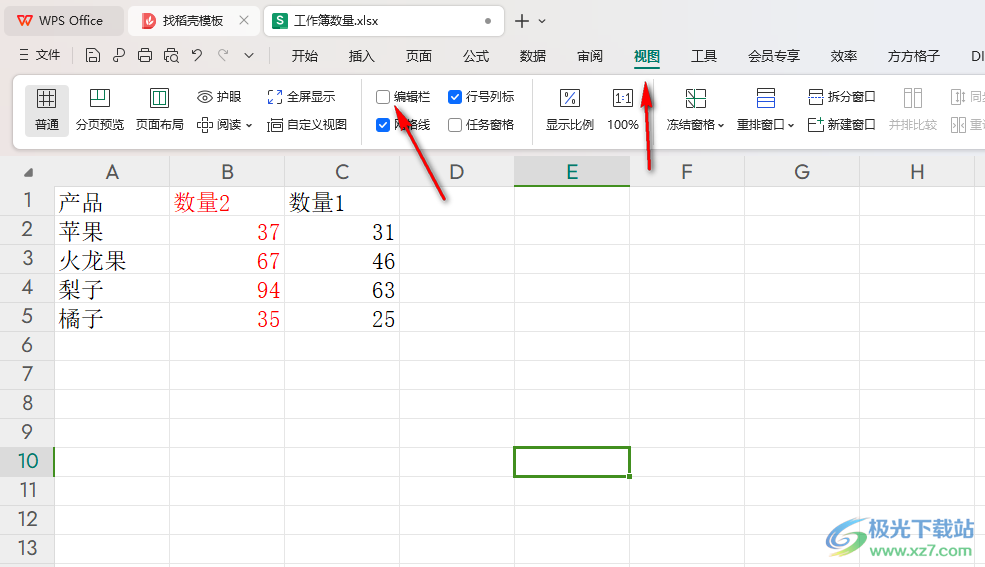Switch to 找稻壳模板 document tab
Image resolution: width=985 pixels, height=567 pixels.
click(x=192, y=21)
